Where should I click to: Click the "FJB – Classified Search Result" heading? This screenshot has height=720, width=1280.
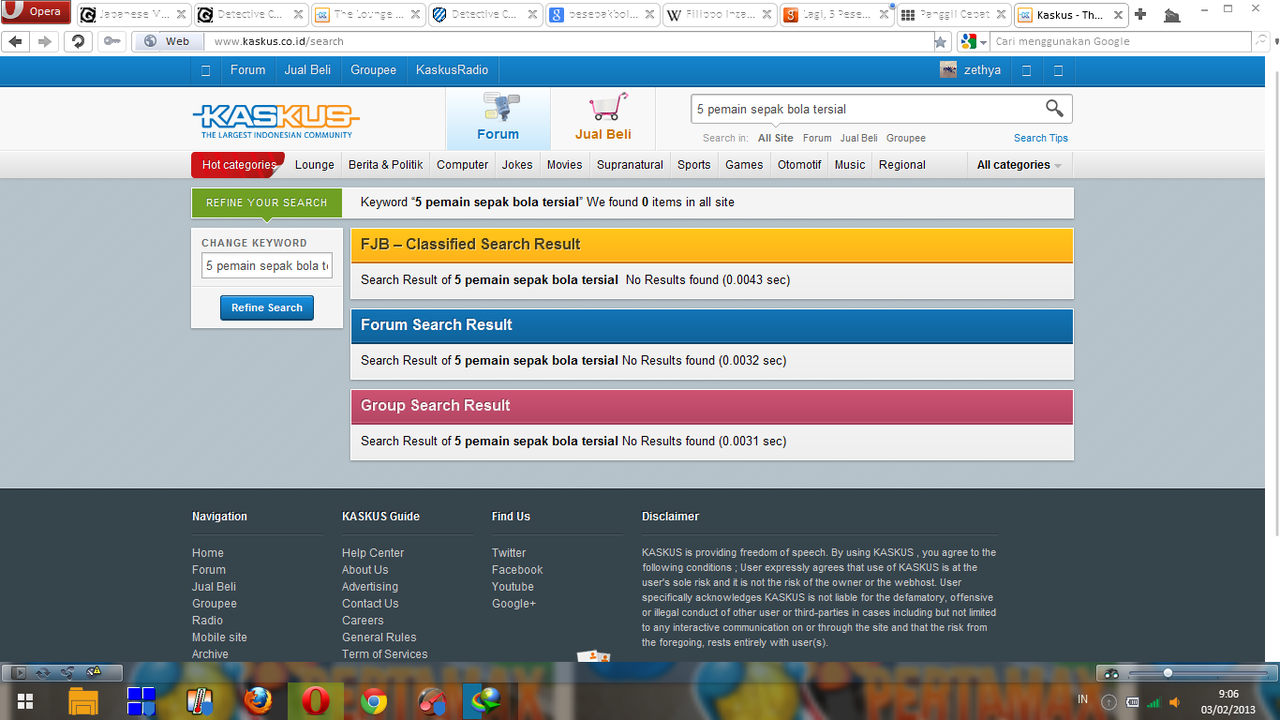(471, 244)
